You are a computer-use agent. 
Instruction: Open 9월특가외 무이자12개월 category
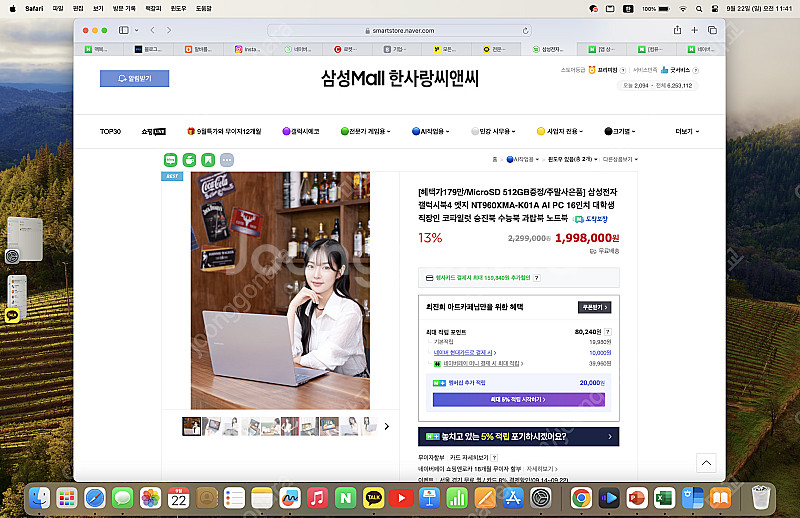coord(224,131)
